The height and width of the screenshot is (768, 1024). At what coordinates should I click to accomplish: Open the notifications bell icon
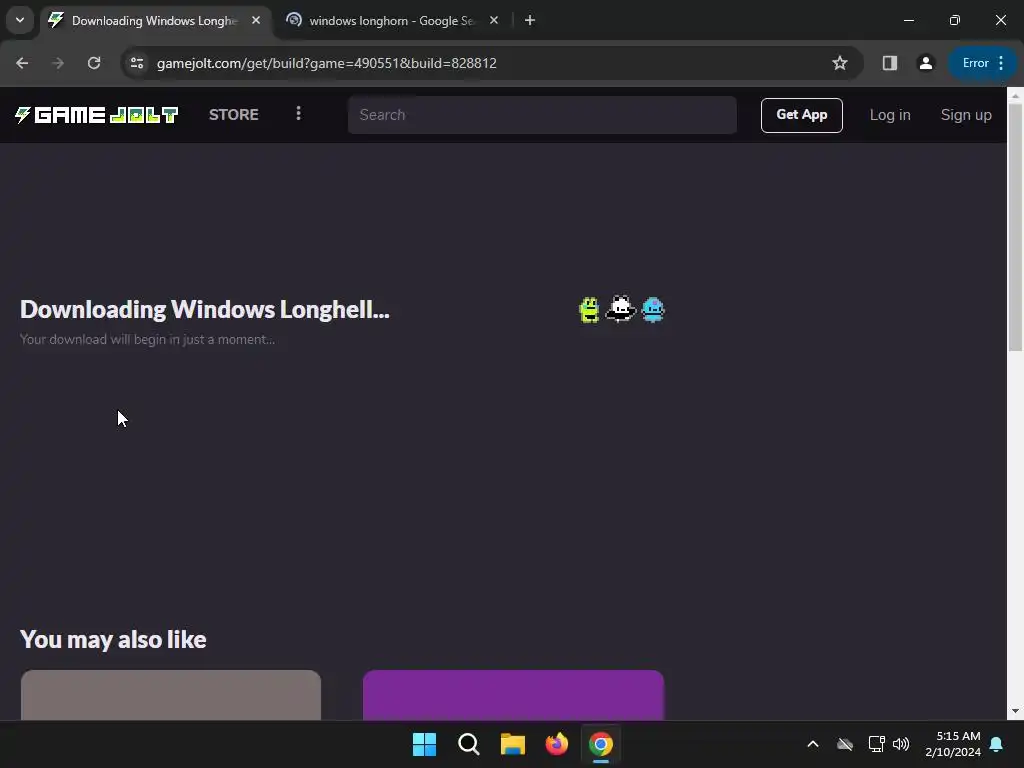click(x=997, y=744)
